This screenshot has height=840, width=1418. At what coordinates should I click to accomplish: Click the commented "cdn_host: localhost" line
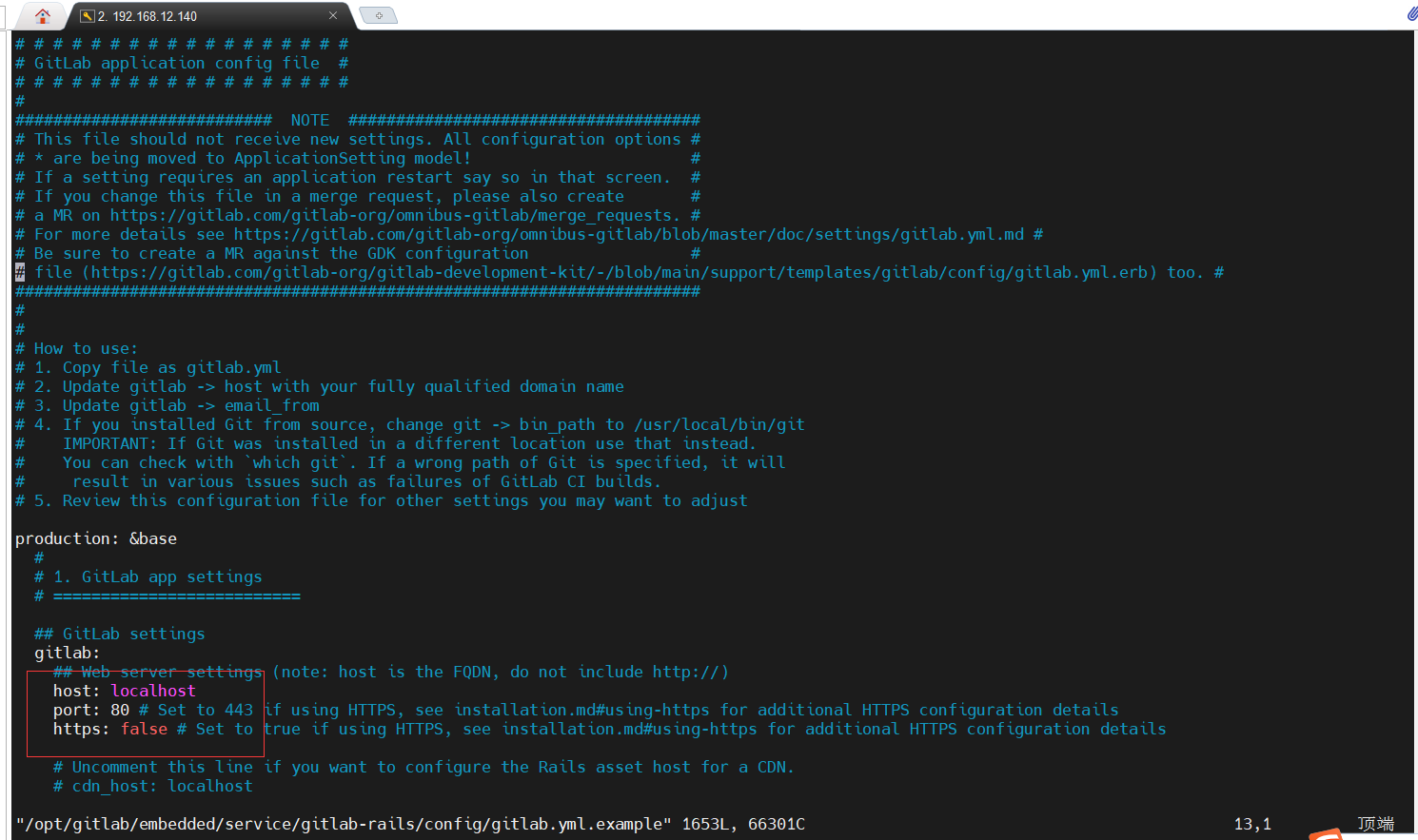click(x=162, y=786)
